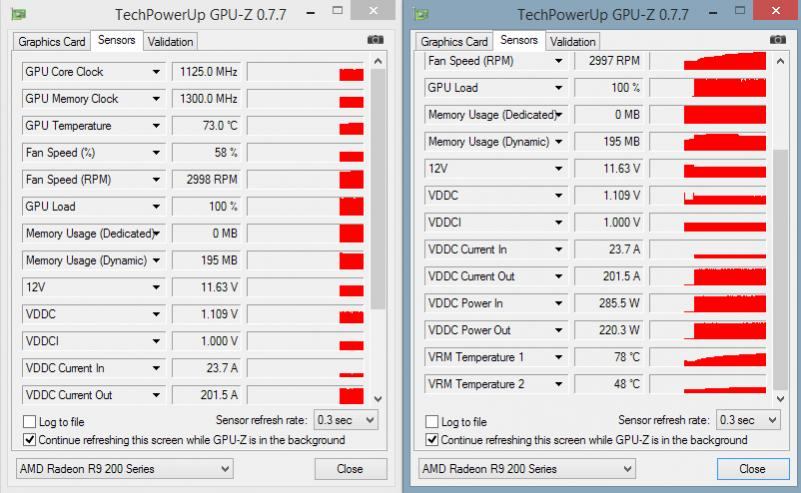Click scroll down arrow in left window sensor list
Viewport: 801px width, 493px height.
pyautogui.click(x=378, y=399)
